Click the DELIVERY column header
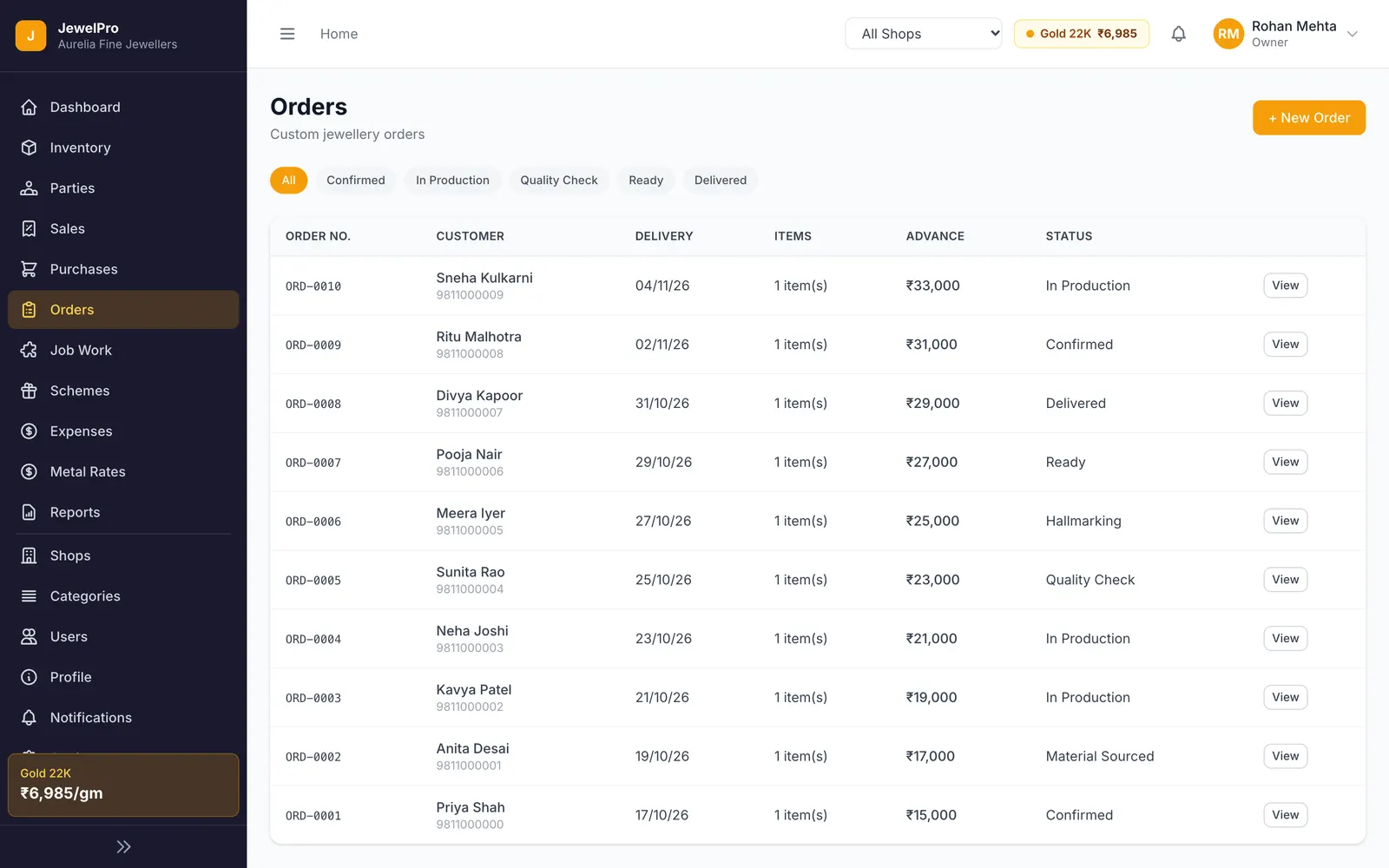Viewport: 1389px width, 868px height. [664, 236]
